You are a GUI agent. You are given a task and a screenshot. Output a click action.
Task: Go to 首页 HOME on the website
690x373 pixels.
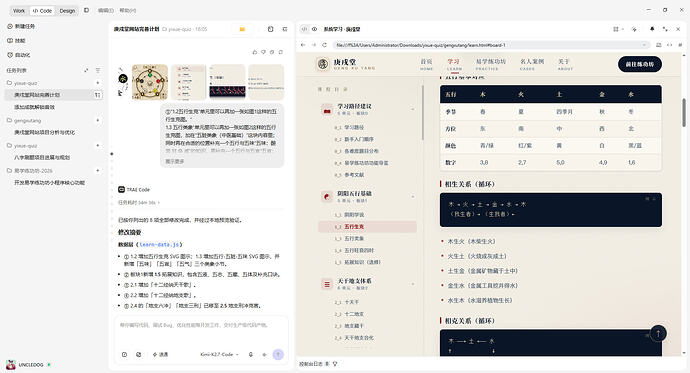426,64
